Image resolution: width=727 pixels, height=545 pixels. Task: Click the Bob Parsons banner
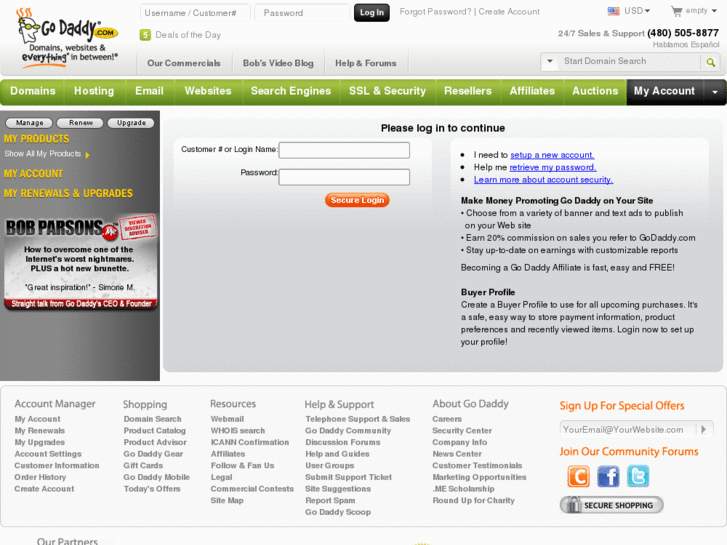(x=81, y=262)
